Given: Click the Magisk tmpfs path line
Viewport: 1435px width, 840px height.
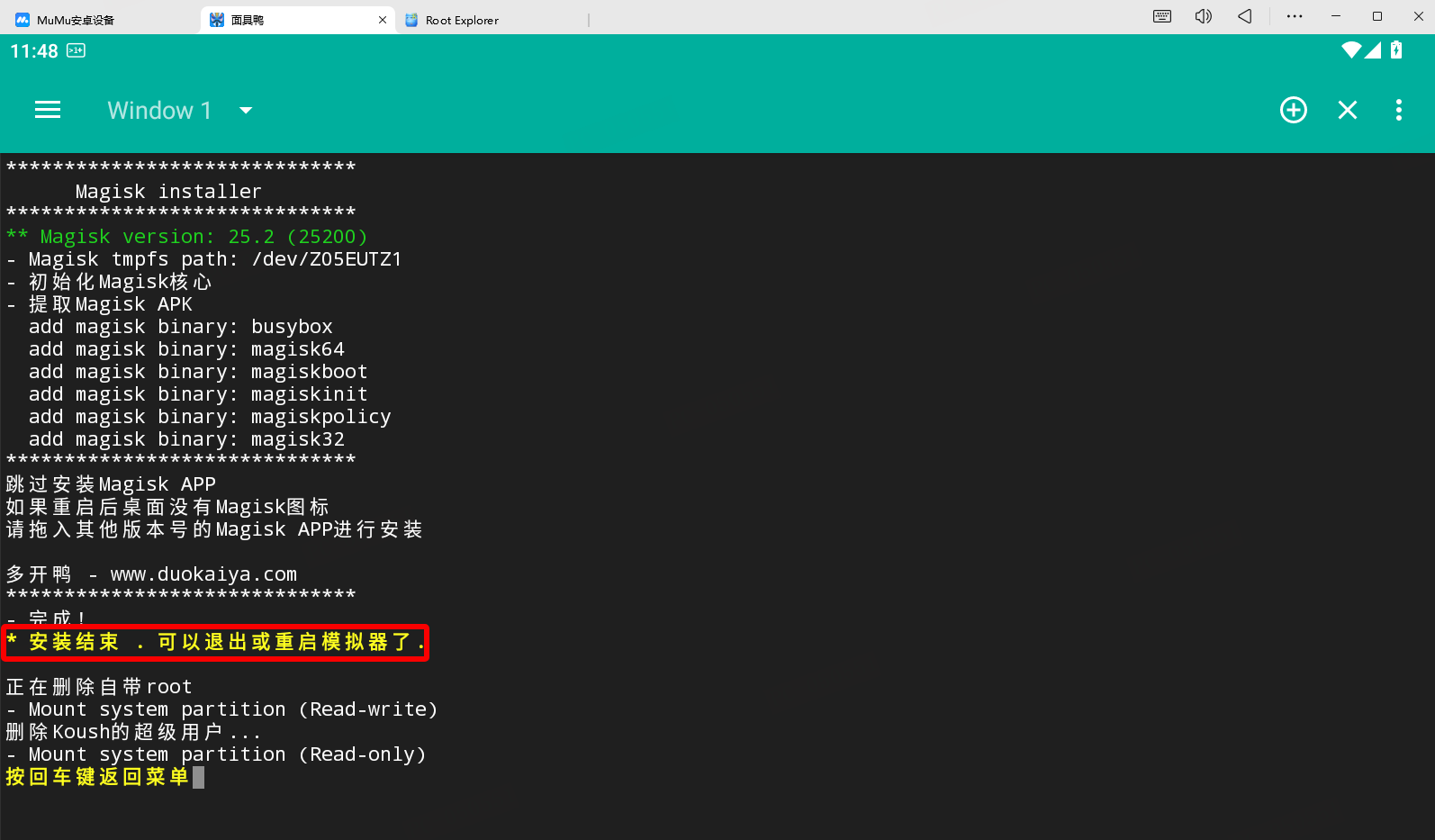Looking at the screenshot, I should (204, 259).
